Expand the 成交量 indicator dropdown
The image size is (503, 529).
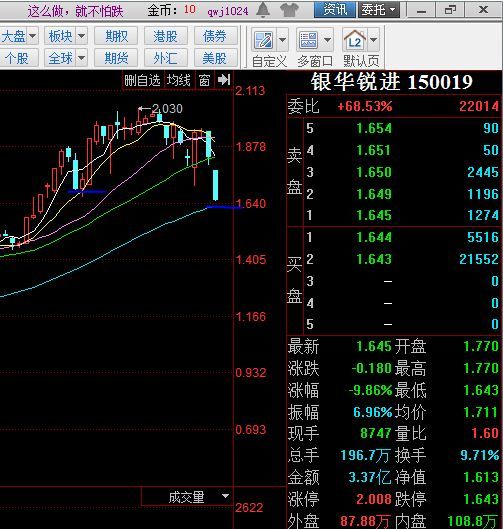[x=225, y=496]
